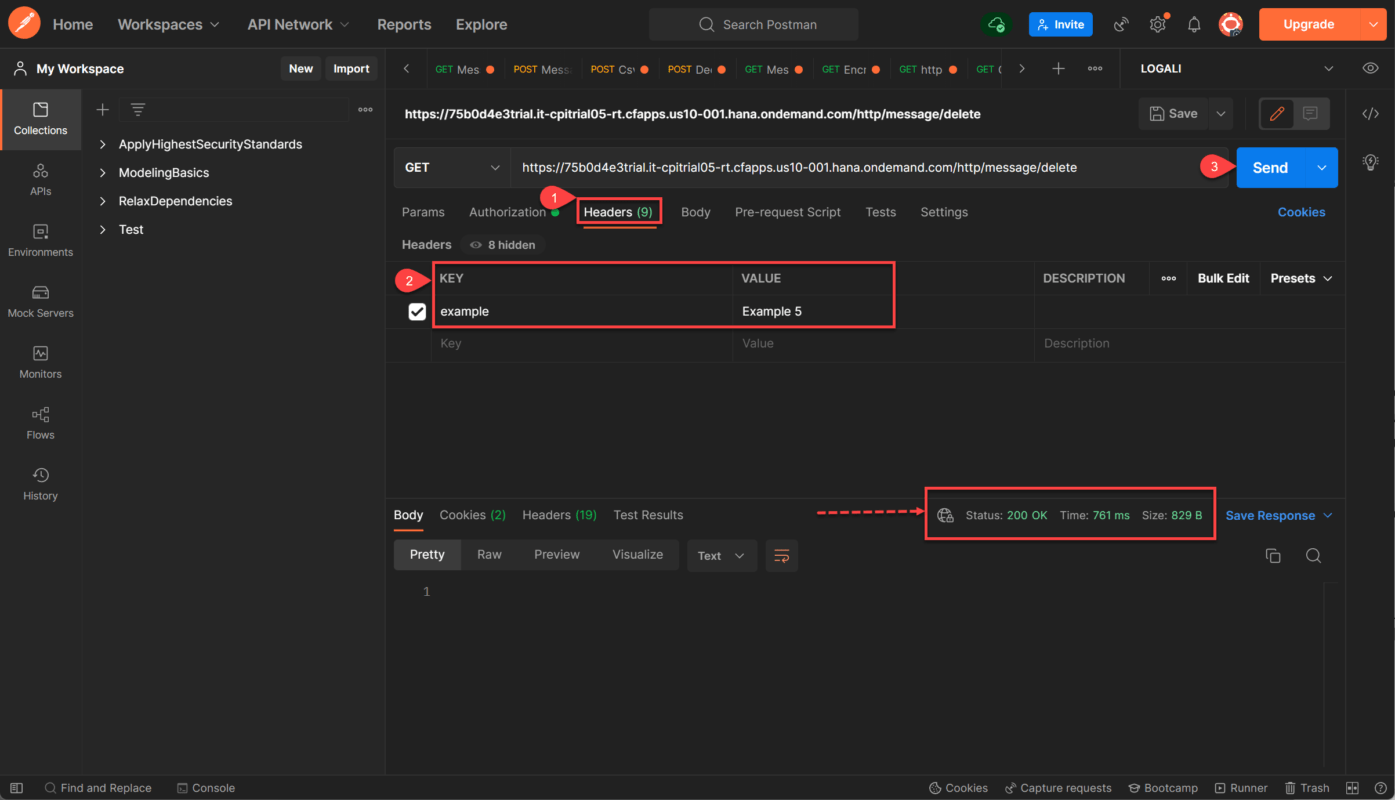Screen dimensions: 1395x800
Task: Click the empty Key field in headers table
Action: (x=582, y=344)
